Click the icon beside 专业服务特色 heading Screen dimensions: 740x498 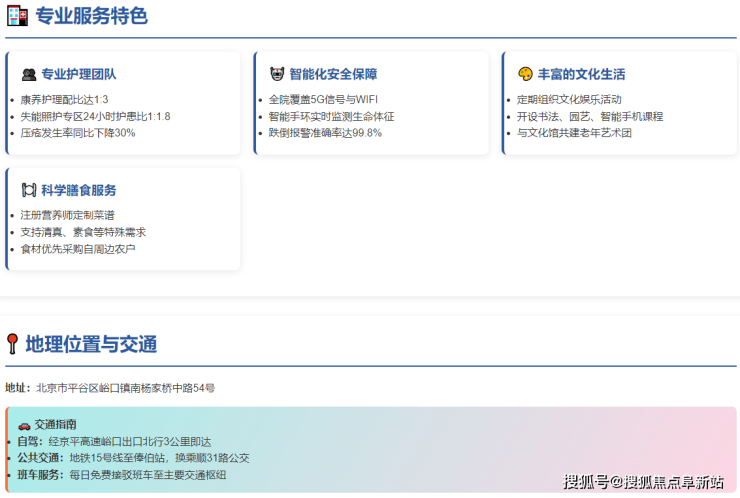pos(17,16)
